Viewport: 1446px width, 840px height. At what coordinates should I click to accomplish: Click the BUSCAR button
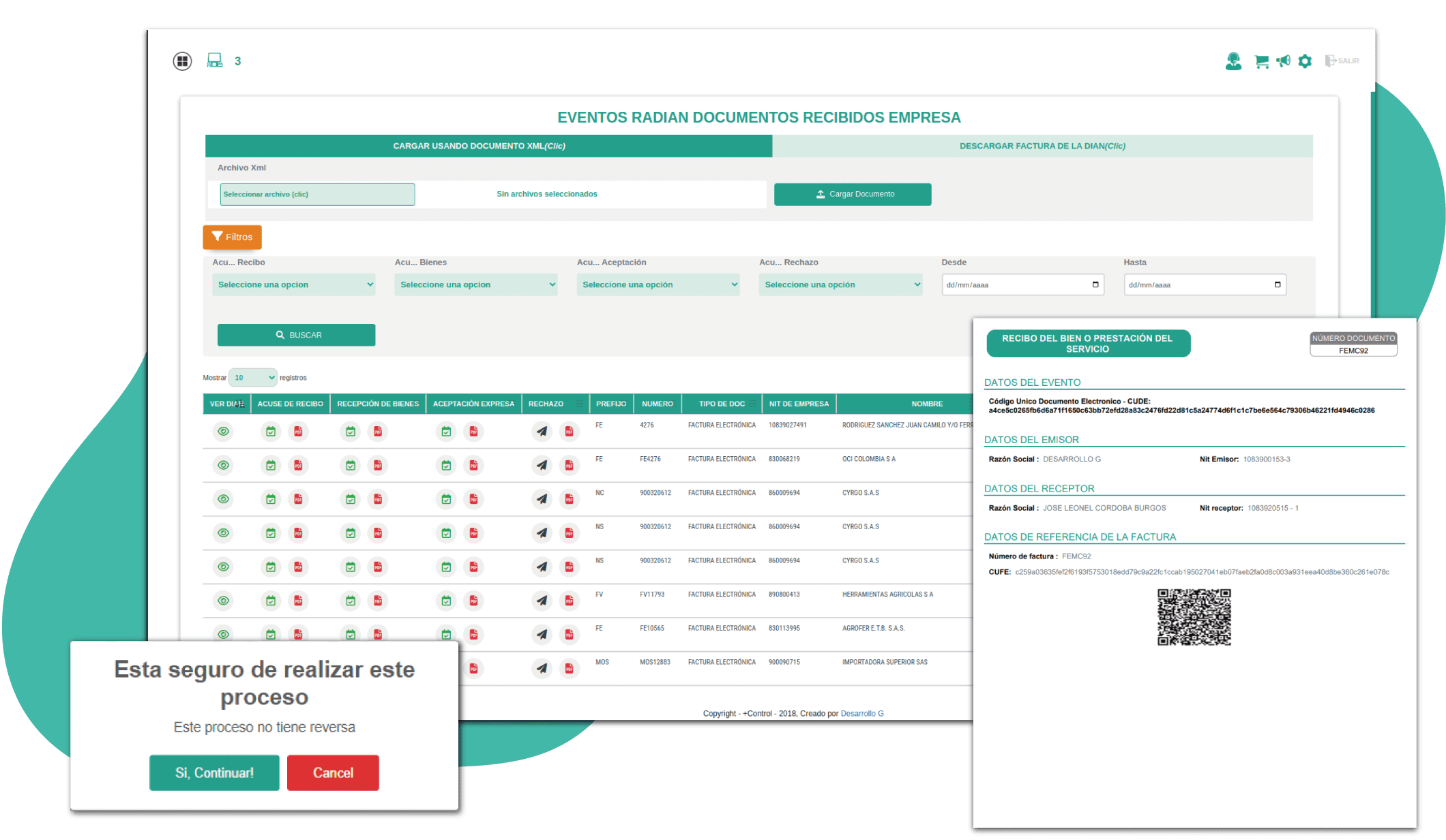(x=296, y=335)
